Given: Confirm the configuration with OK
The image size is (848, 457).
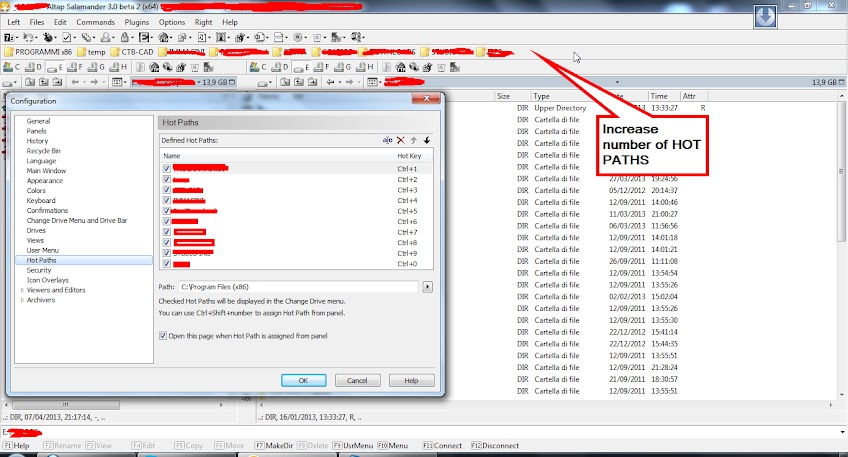Looking at the screenshot, I should [303, 380].
